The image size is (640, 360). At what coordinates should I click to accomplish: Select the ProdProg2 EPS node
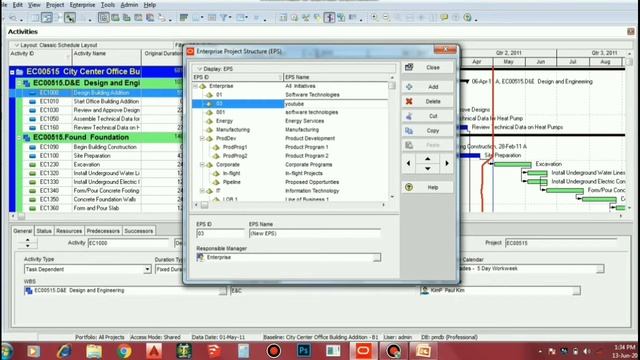coord(290,156)
